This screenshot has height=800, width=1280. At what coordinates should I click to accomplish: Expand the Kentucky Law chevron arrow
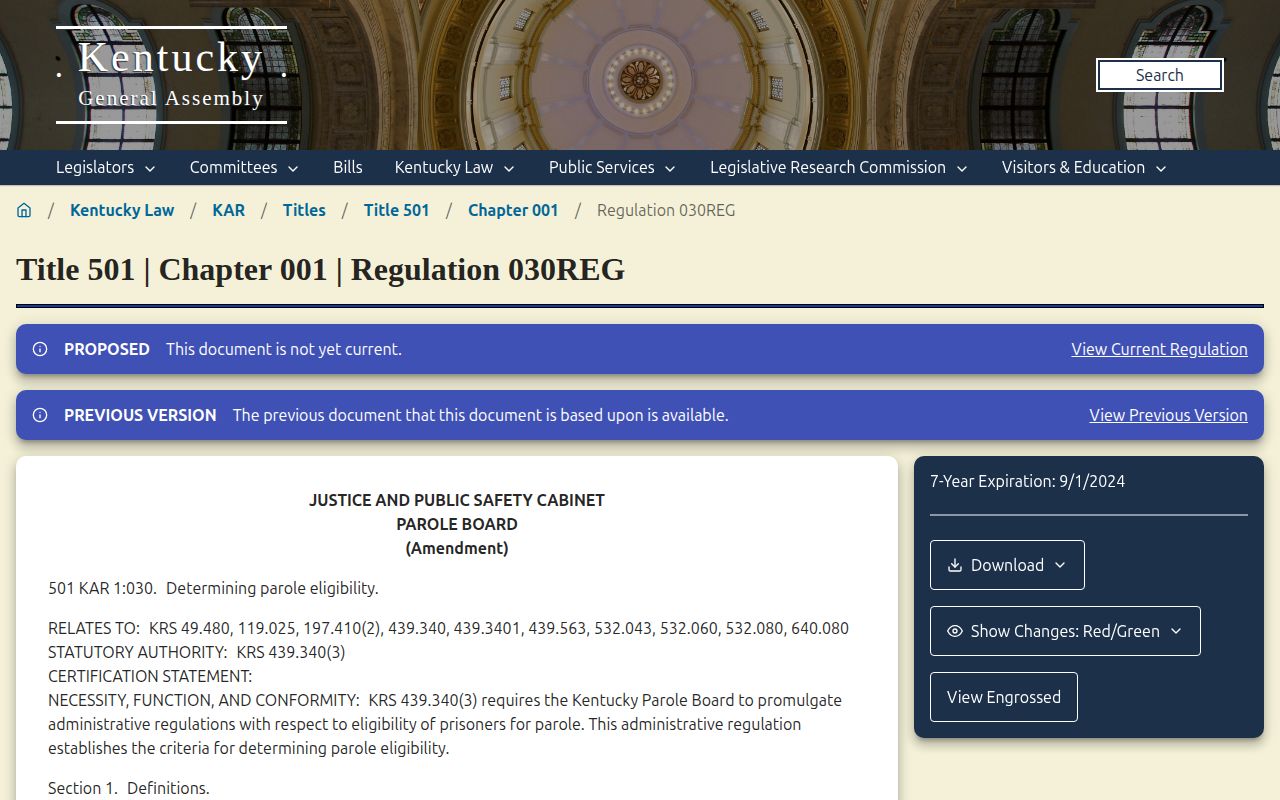pos(509,168)
